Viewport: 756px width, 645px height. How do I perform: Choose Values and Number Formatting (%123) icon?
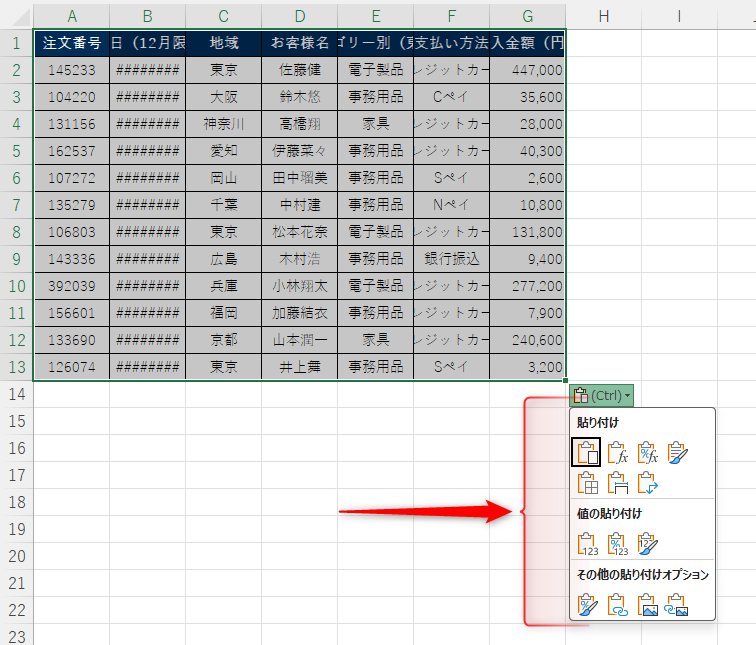617,544
